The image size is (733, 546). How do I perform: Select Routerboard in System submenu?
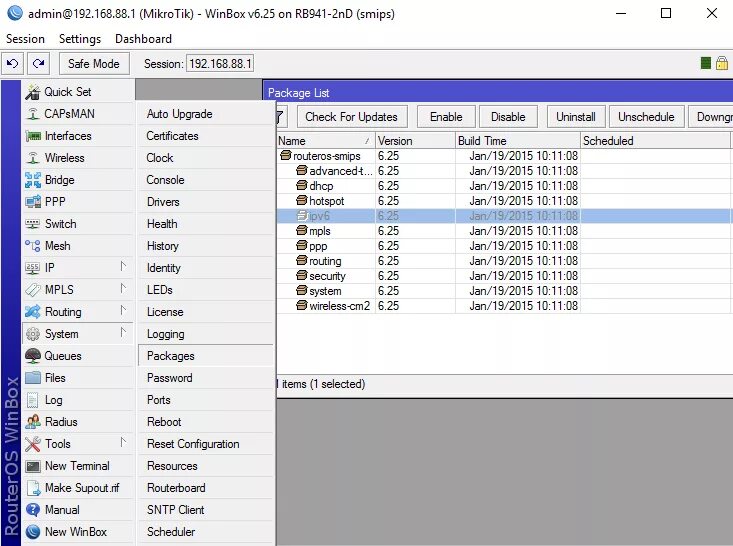point(206,488)
